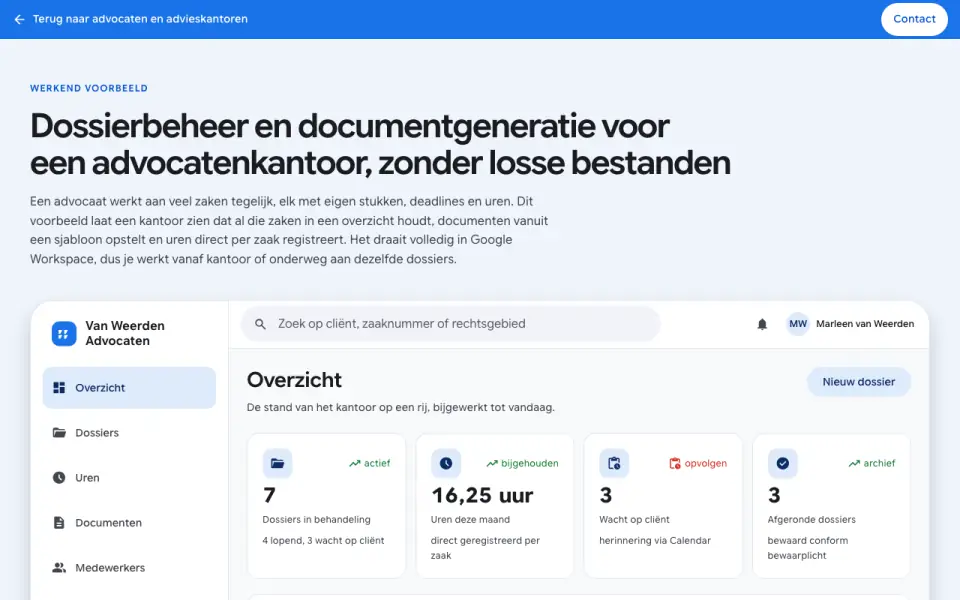Screen dimensions: 960x600
Task: Click the value '7' on dossiers card
Action: (x=269, y=495)
